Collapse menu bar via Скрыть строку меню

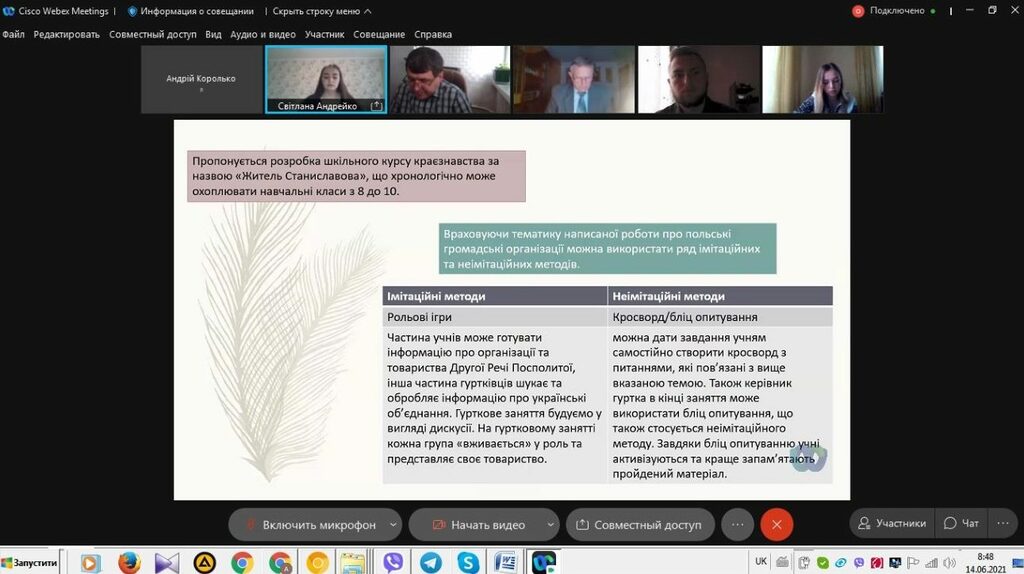coord(321,11)
